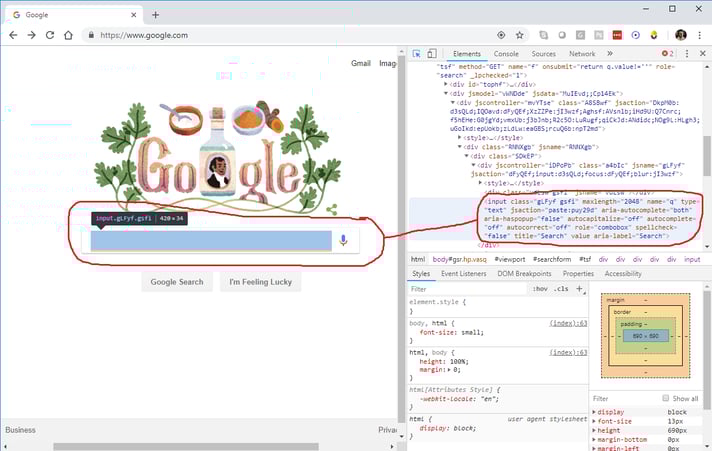Expand the computed margin-bottom property
The height and width of the screenshot is (451, 712).
(594, 440)
